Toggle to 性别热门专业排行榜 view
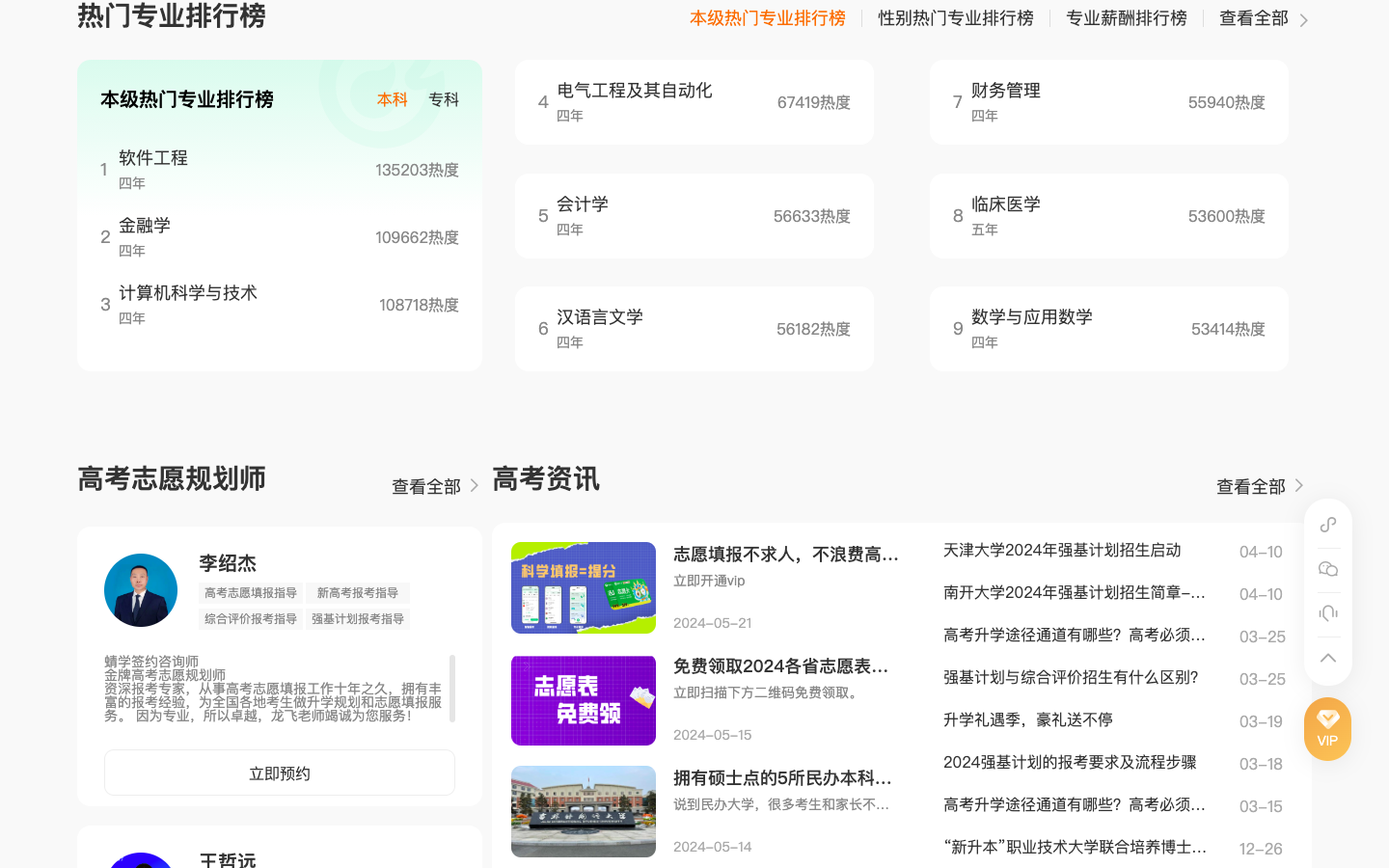 pyautogui.click(x=955, y=17)
